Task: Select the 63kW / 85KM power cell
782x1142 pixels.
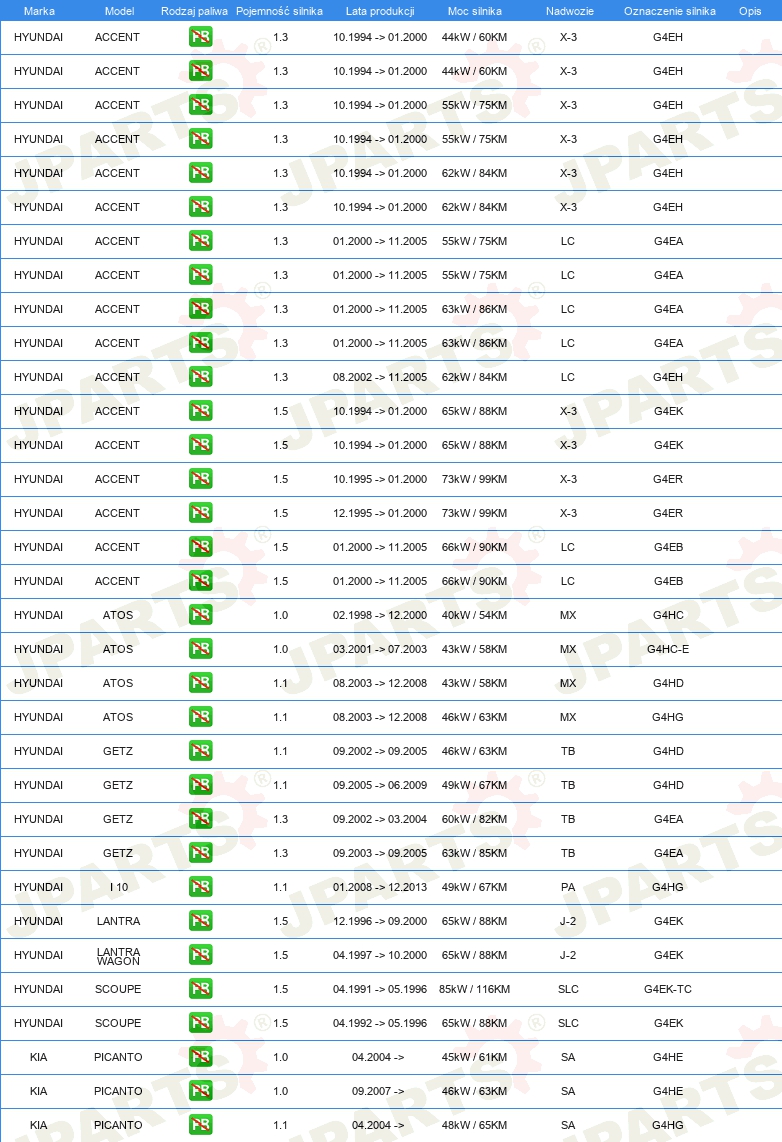Action: (475, 853)
